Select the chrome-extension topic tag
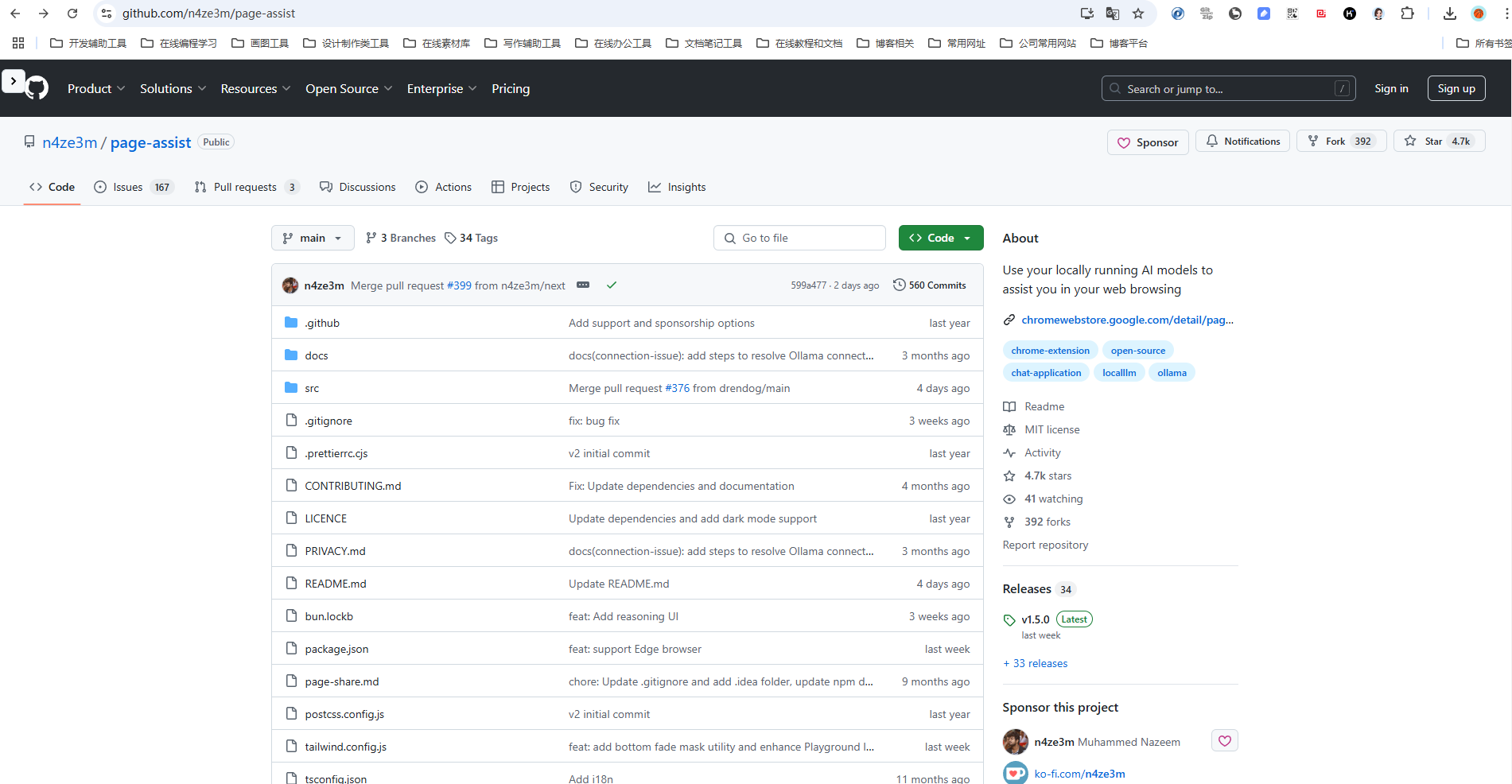The height and width of the screenshot is (784, 1512). [1050, 351]
